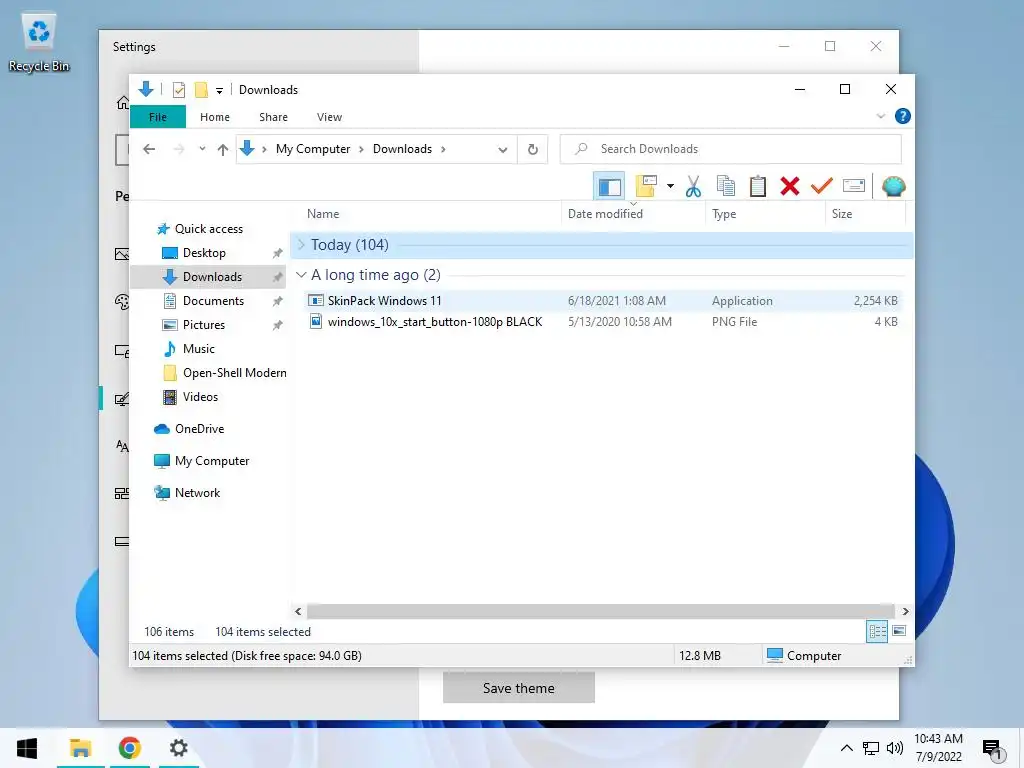Screen dimensions: 1024x768
Task: Click the new folder icon in the title bar
Action: pos(201,90)
